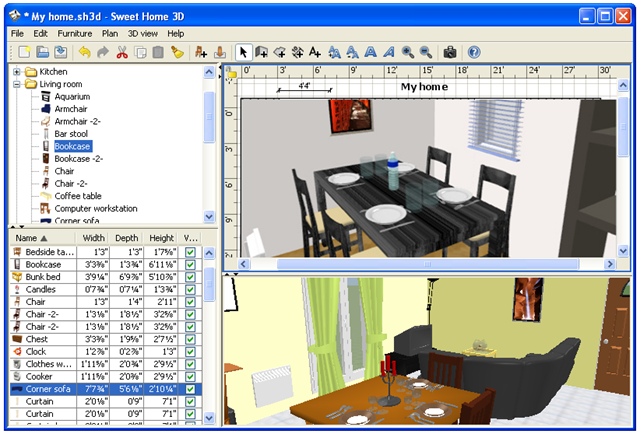Disable visibility of Bunk bed
640x434 pixels.
[190, 277]
